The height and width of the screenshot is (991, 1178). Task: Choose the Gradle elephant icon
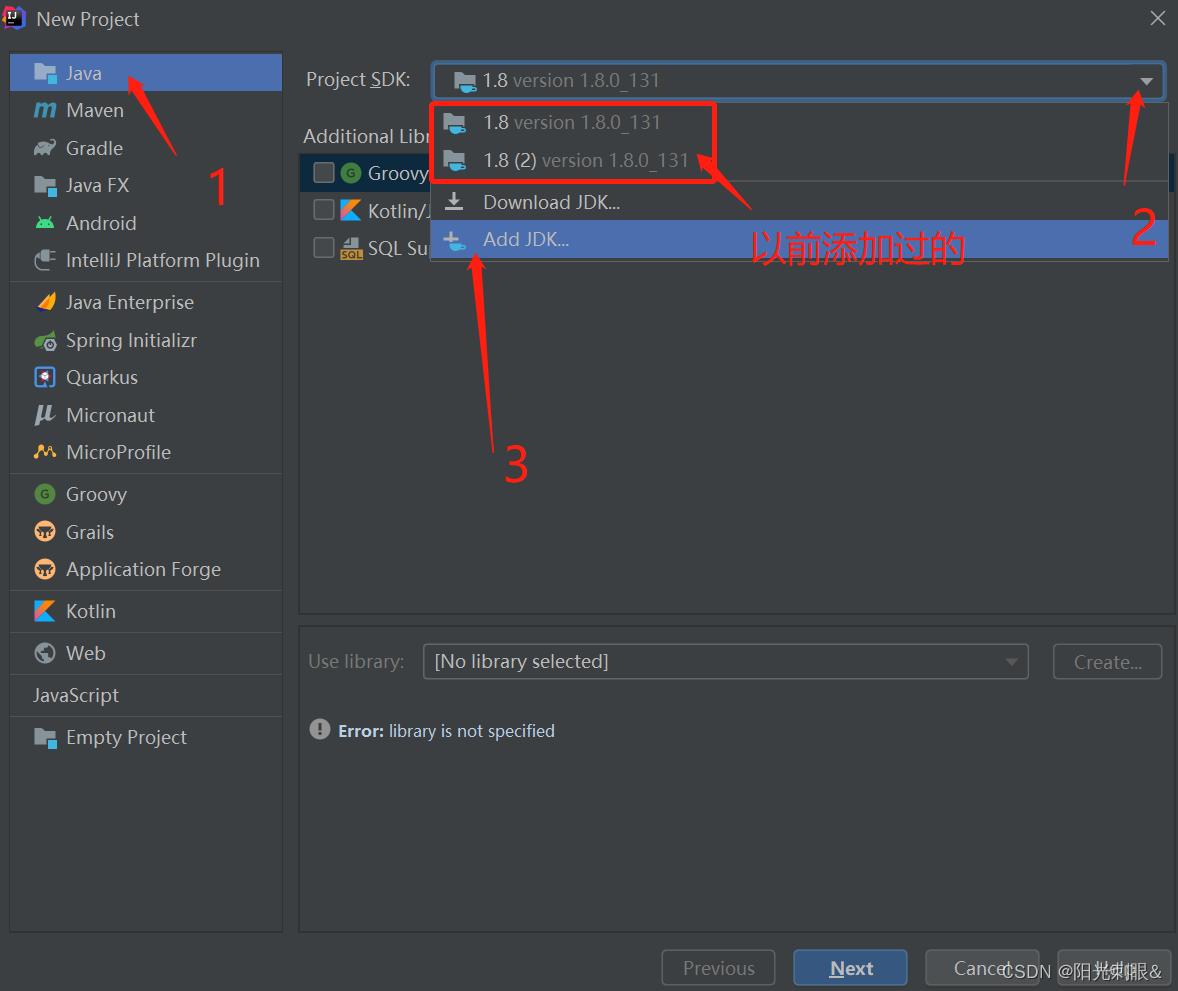click(x=45, y=148)
